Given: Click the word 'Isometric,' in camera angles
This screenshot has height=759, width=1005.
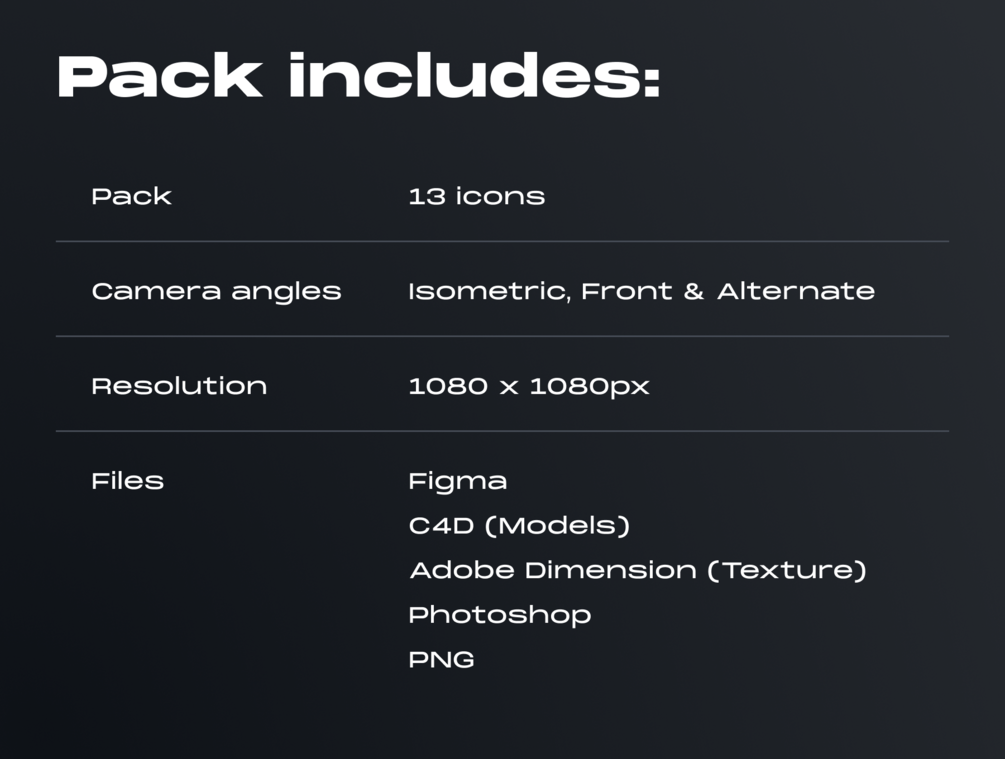Looking at the screenshot, I should (490, 291).
